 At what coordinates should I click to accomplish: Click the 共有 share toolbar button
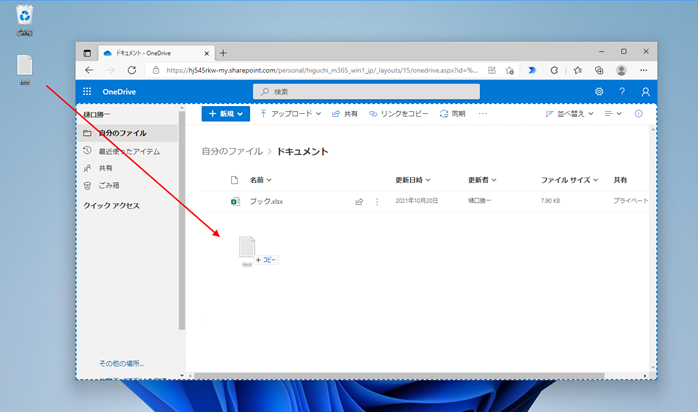pyautogui.click(x=345, y=114)
